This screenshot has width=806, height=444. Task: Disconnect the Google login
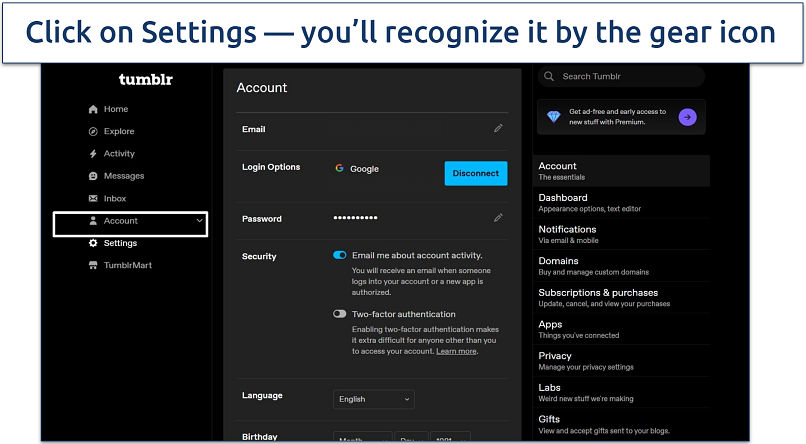476,173
